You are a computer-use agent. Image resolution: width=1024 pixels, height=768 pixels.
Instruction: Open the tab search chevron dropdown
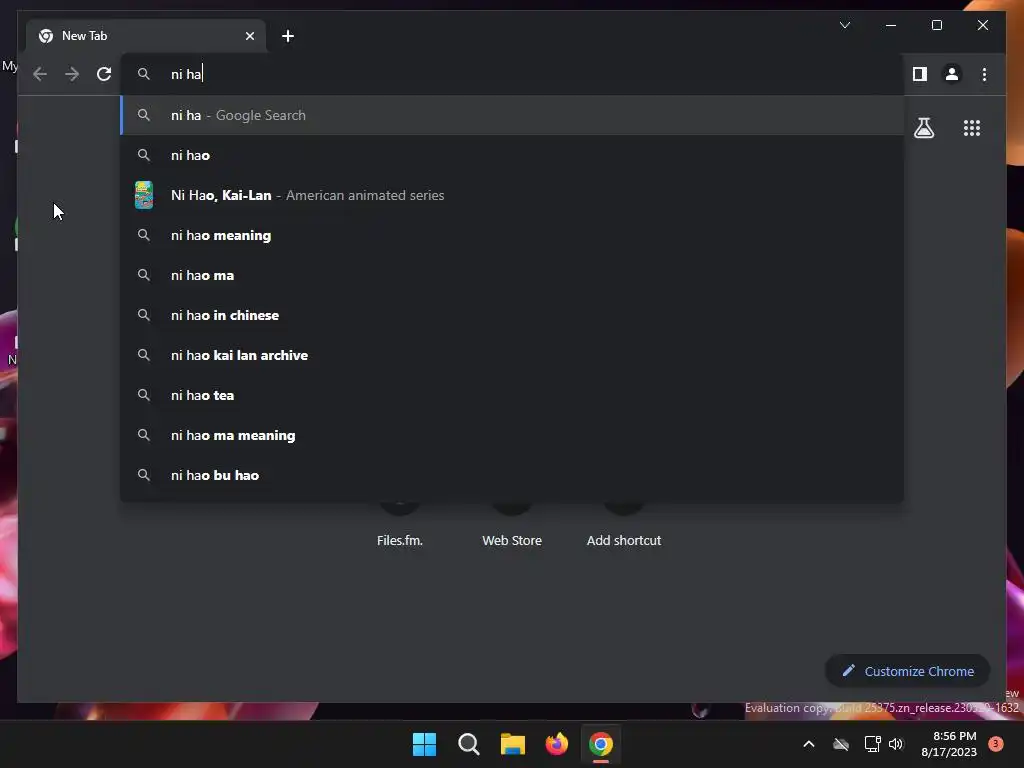844,25
